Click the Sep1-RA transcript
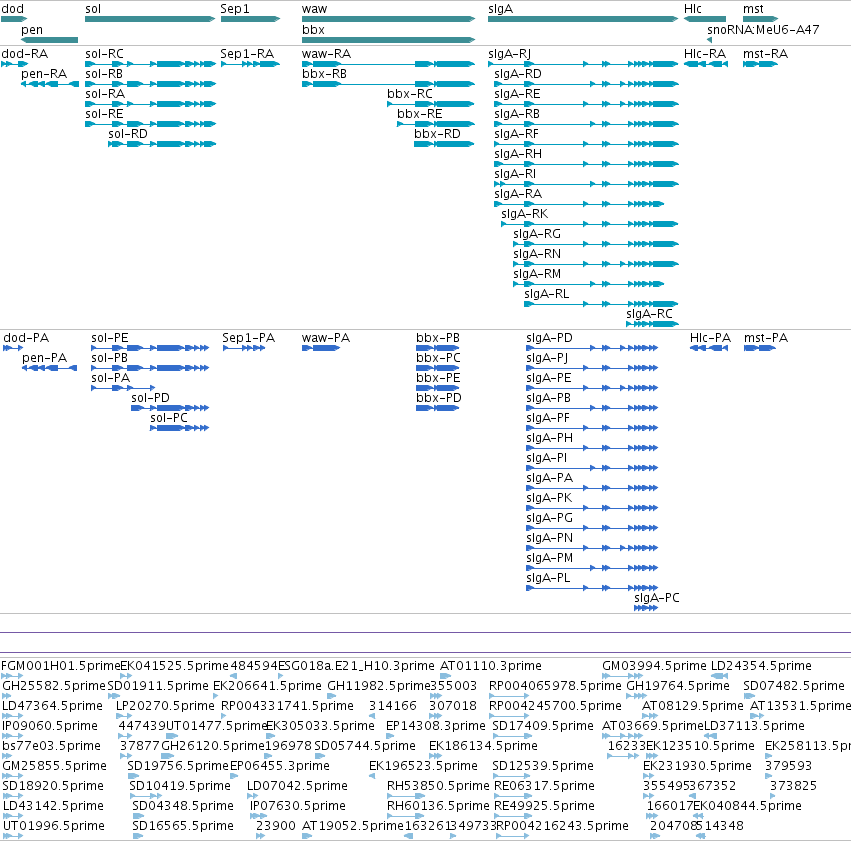851x841 pixels. [x=250, y=64]
